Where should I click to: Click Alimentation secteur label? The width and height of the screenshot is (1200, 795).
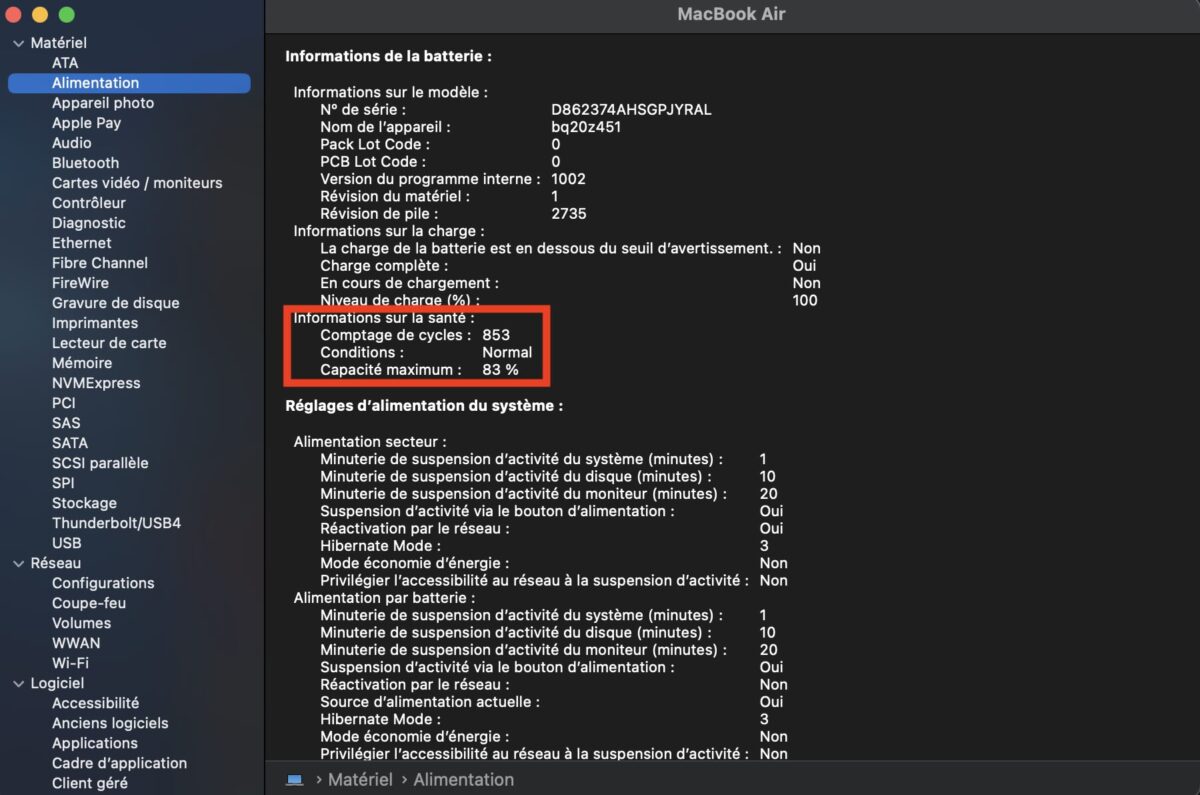click(370, 441)
